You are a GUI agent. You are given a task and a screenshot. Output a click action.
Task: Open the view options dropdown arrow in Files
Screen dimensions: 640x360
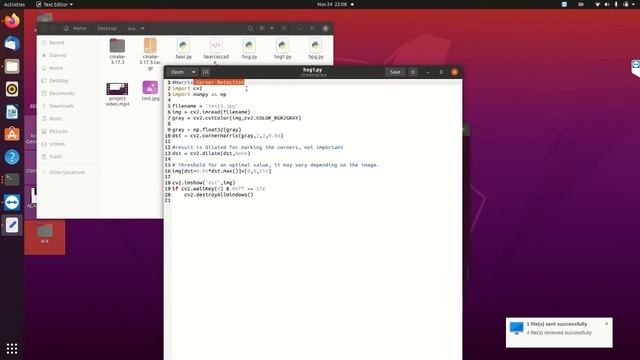coord(272,28)
